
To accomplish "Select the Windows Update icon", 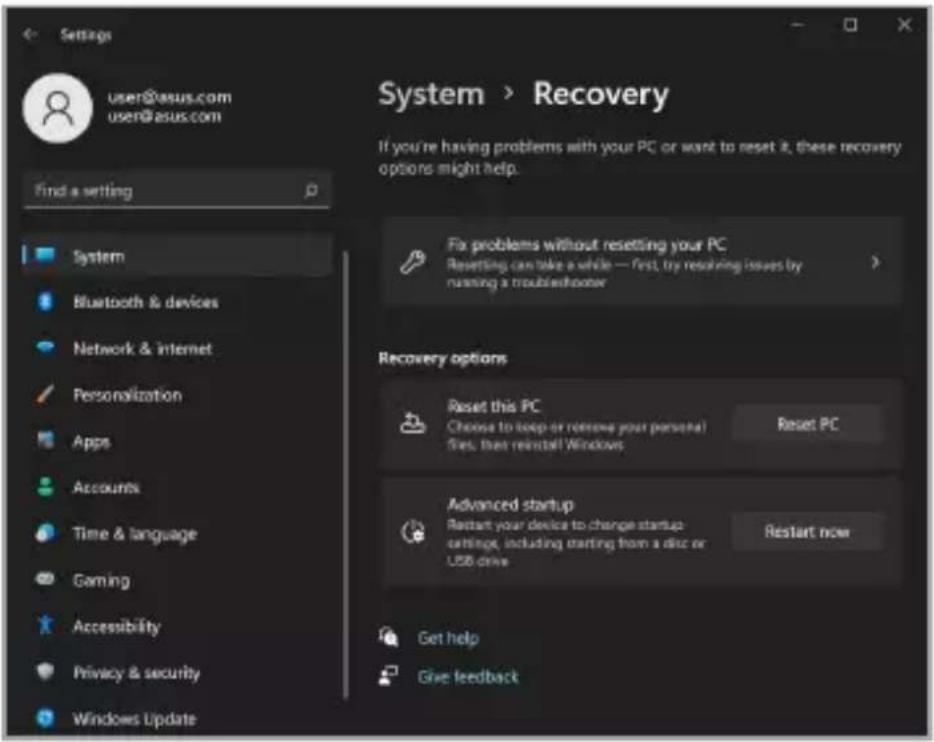I will coord(45,718).
